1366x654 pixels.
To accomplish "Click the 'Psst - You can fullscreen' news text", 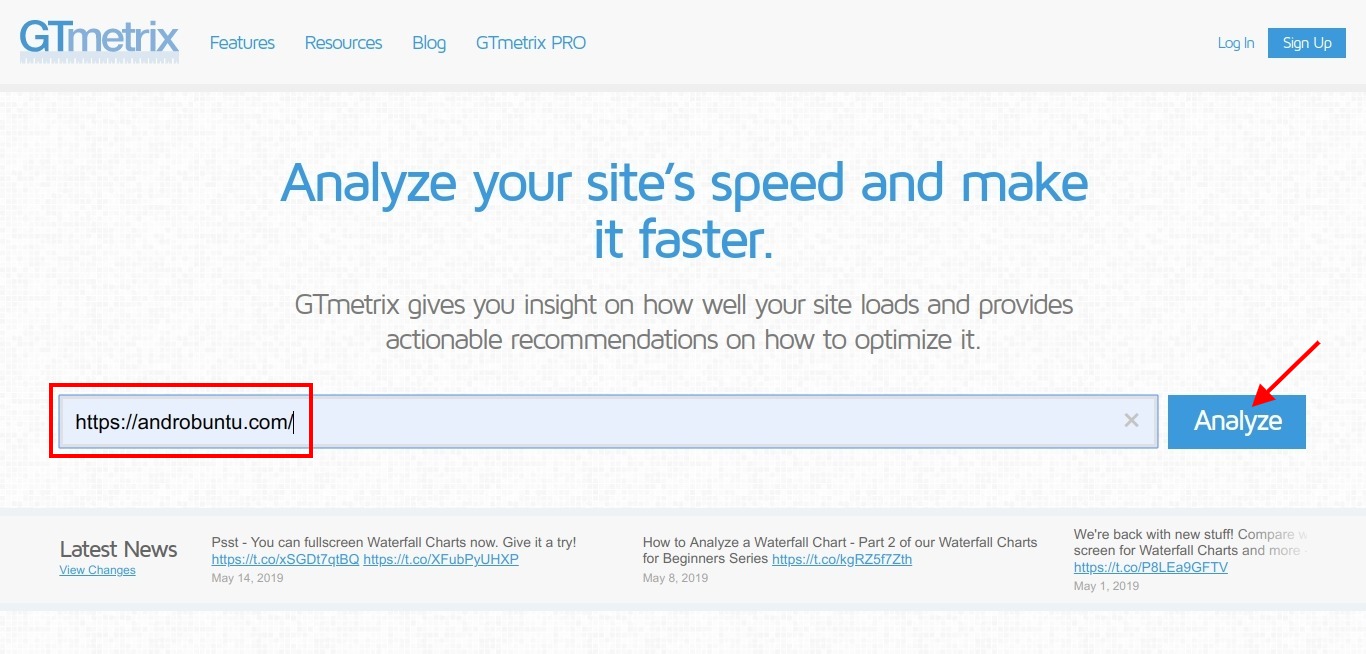I will click(394, 542).
